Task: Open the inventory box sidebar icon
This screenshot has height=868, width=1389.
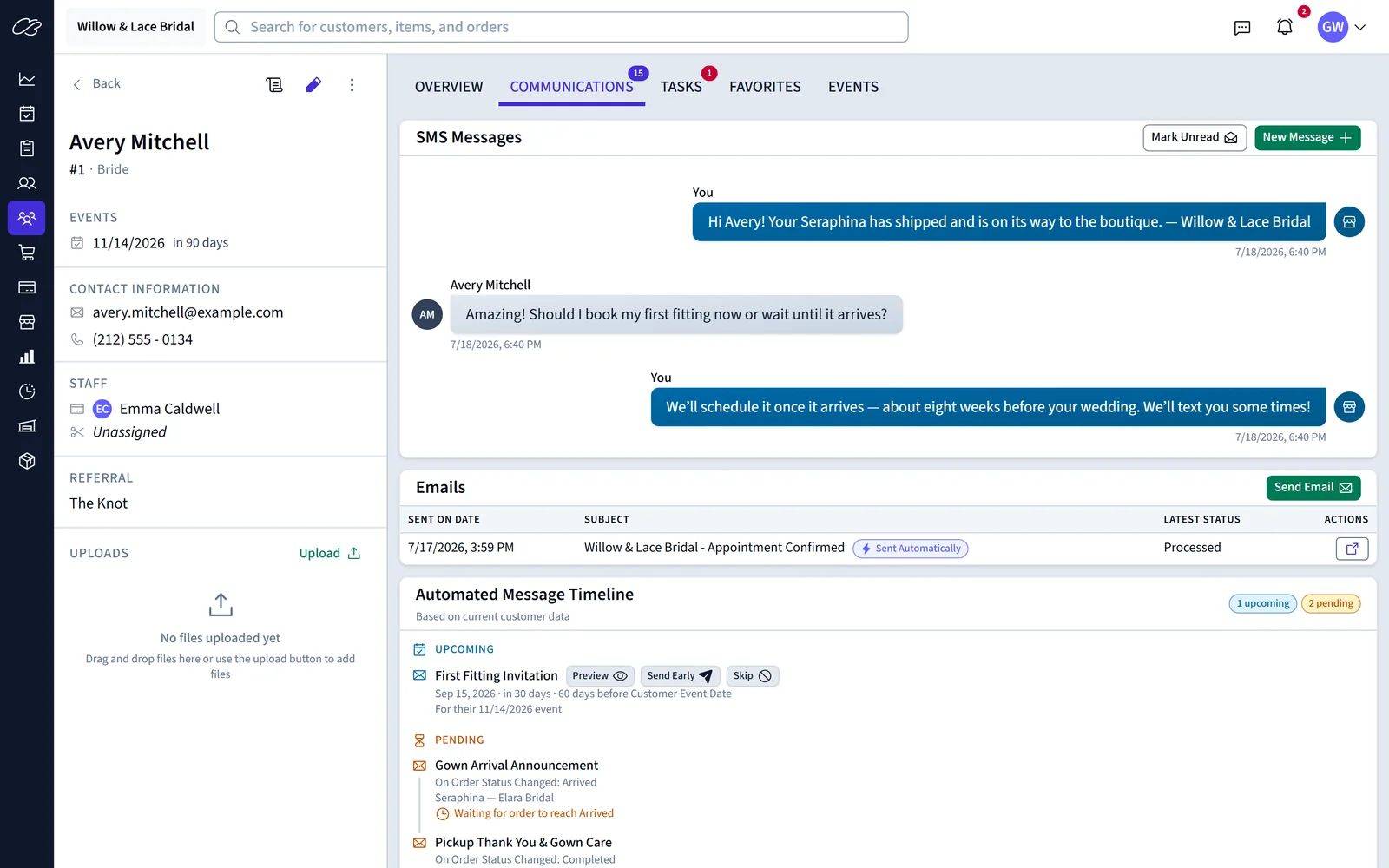Action: 27,461
